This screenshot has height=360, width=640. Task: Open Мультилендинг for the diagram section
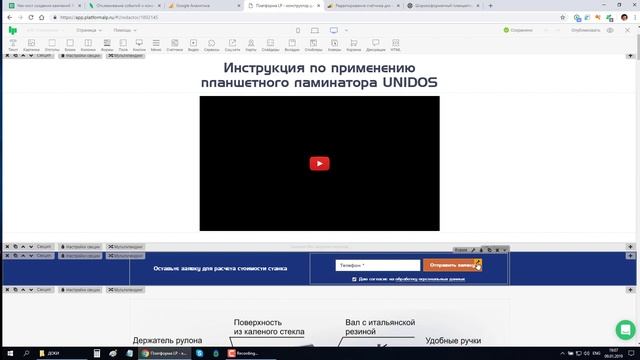tap(125, 290)
